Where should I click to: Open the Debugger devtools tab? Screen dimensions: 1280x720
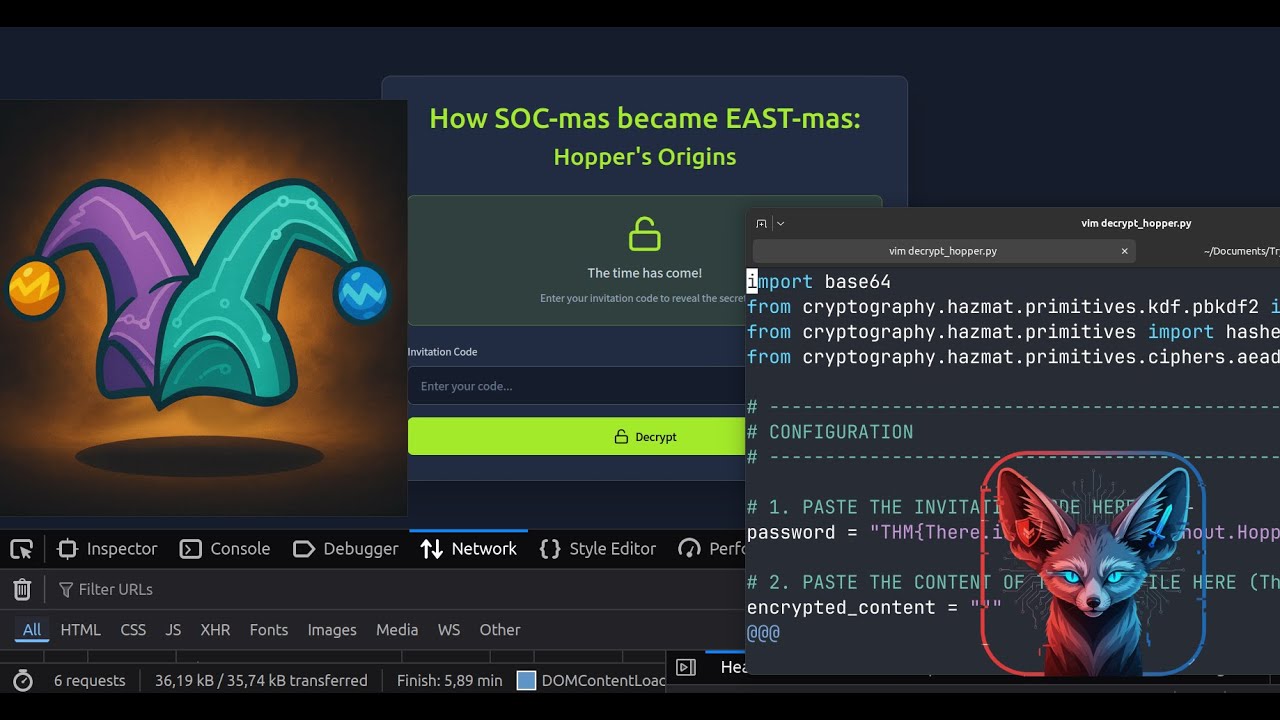[346, 549]
